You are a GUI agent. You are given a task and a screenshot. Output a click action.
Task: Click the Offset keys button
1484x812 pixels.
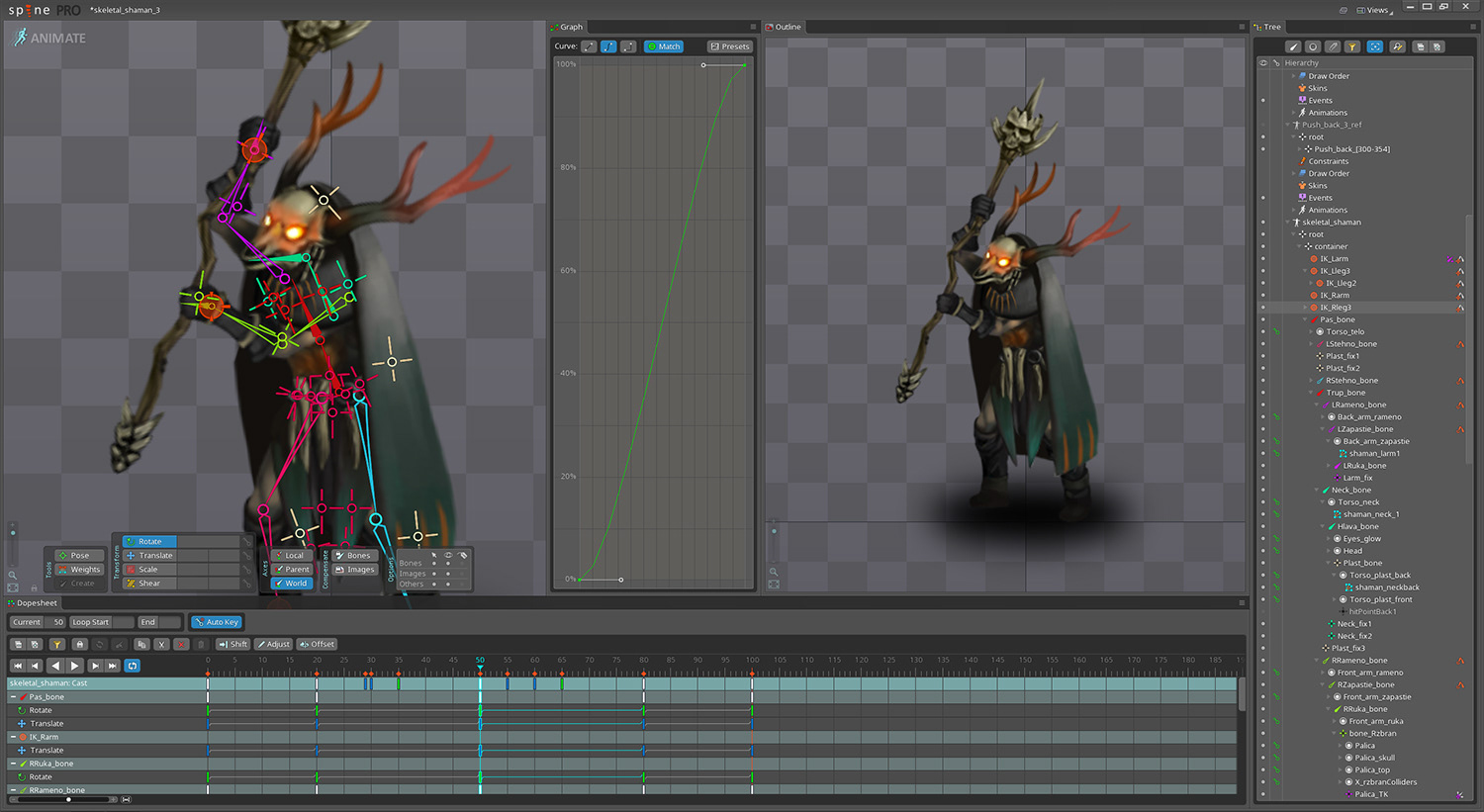pos(318,644)
